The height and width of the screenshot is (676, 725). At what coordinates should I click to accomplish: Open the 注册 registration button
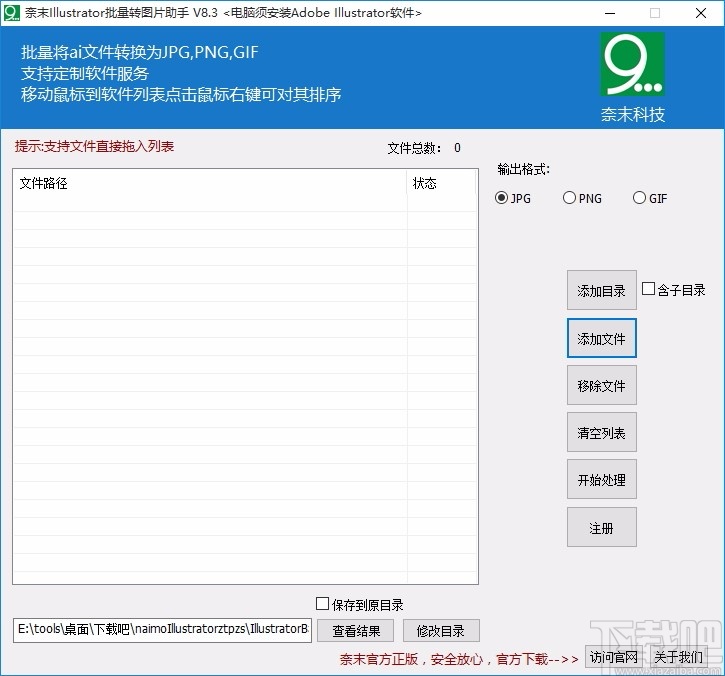(x=602, y=528)
